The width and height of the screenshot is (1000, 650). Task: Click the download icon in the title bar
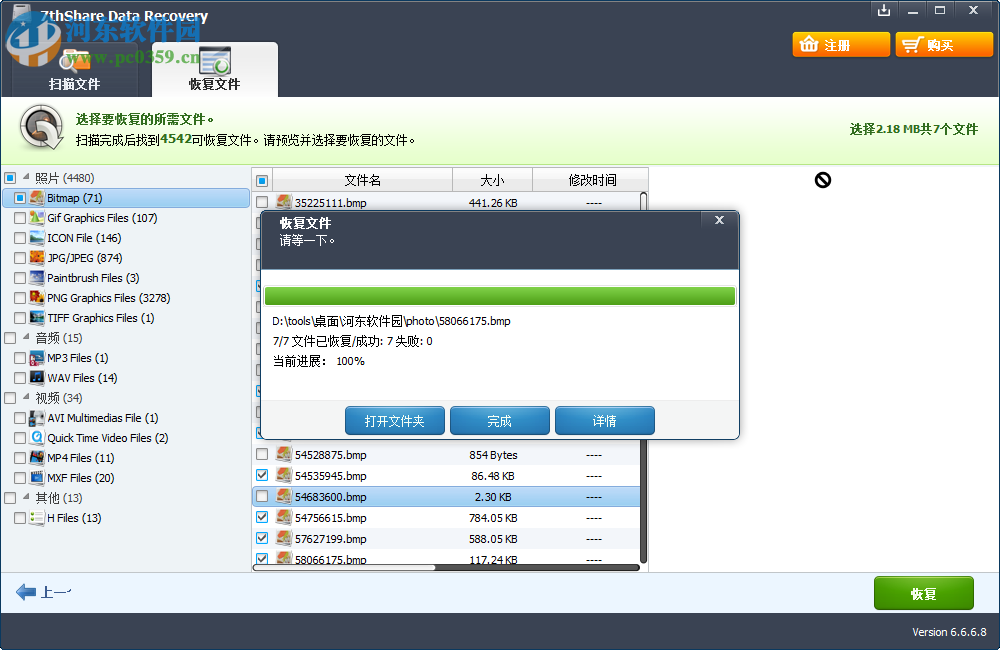[x=884, y=10]
